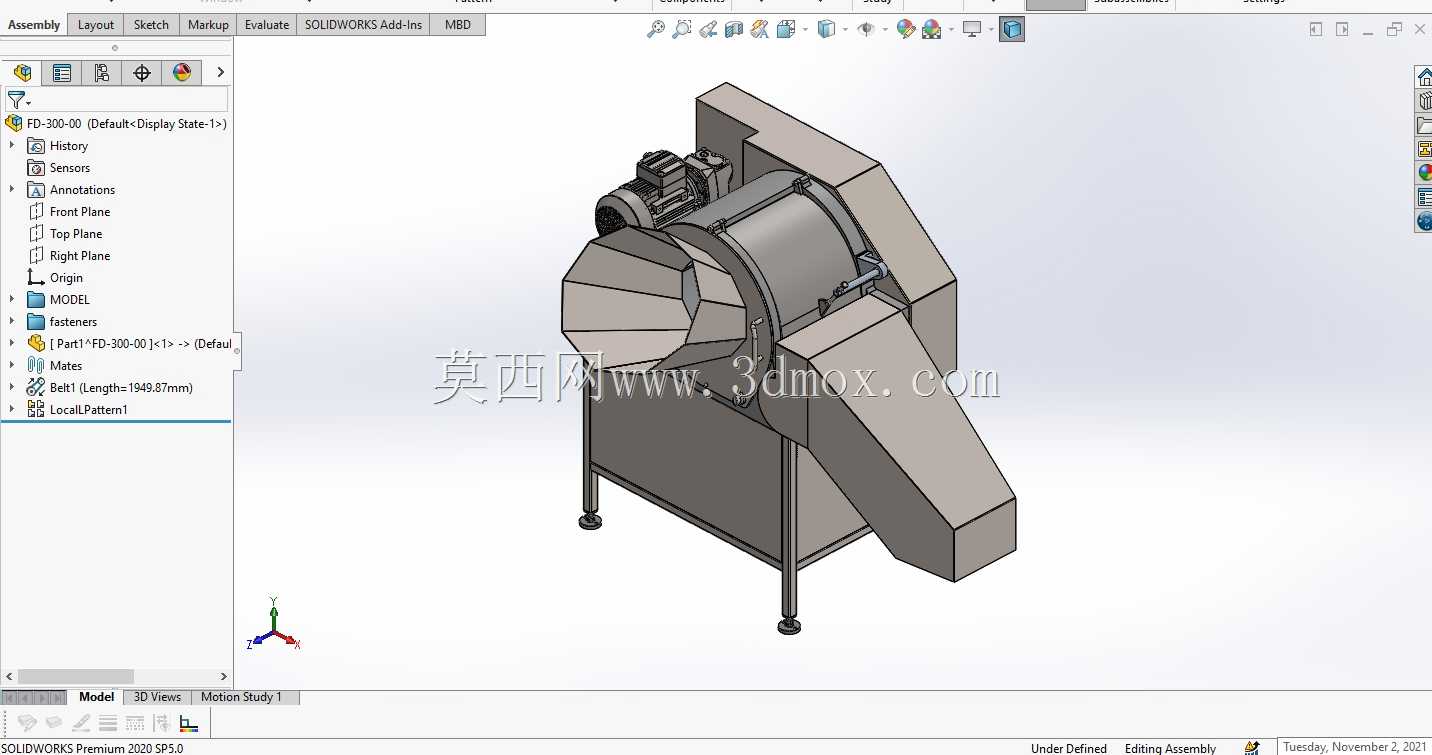Click the Edit Appearance icon
Screen dimensions: 1432x755
click(906, 30)
